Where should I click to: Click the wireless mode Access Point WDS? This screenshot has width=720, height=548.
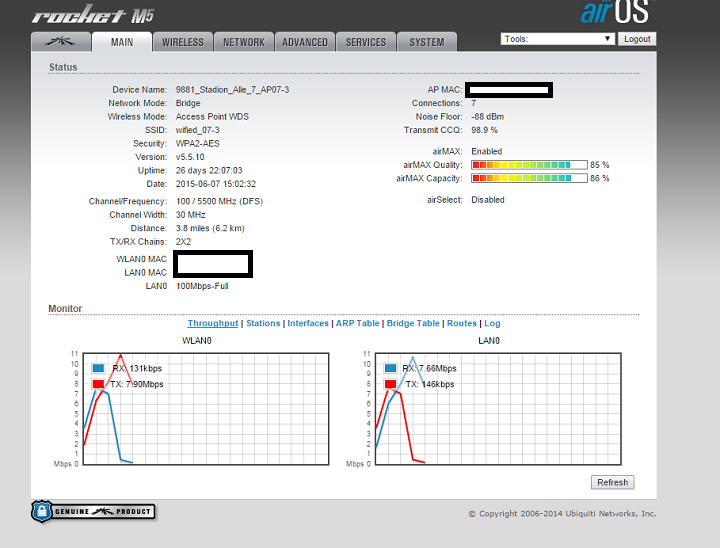pos(212,117)
